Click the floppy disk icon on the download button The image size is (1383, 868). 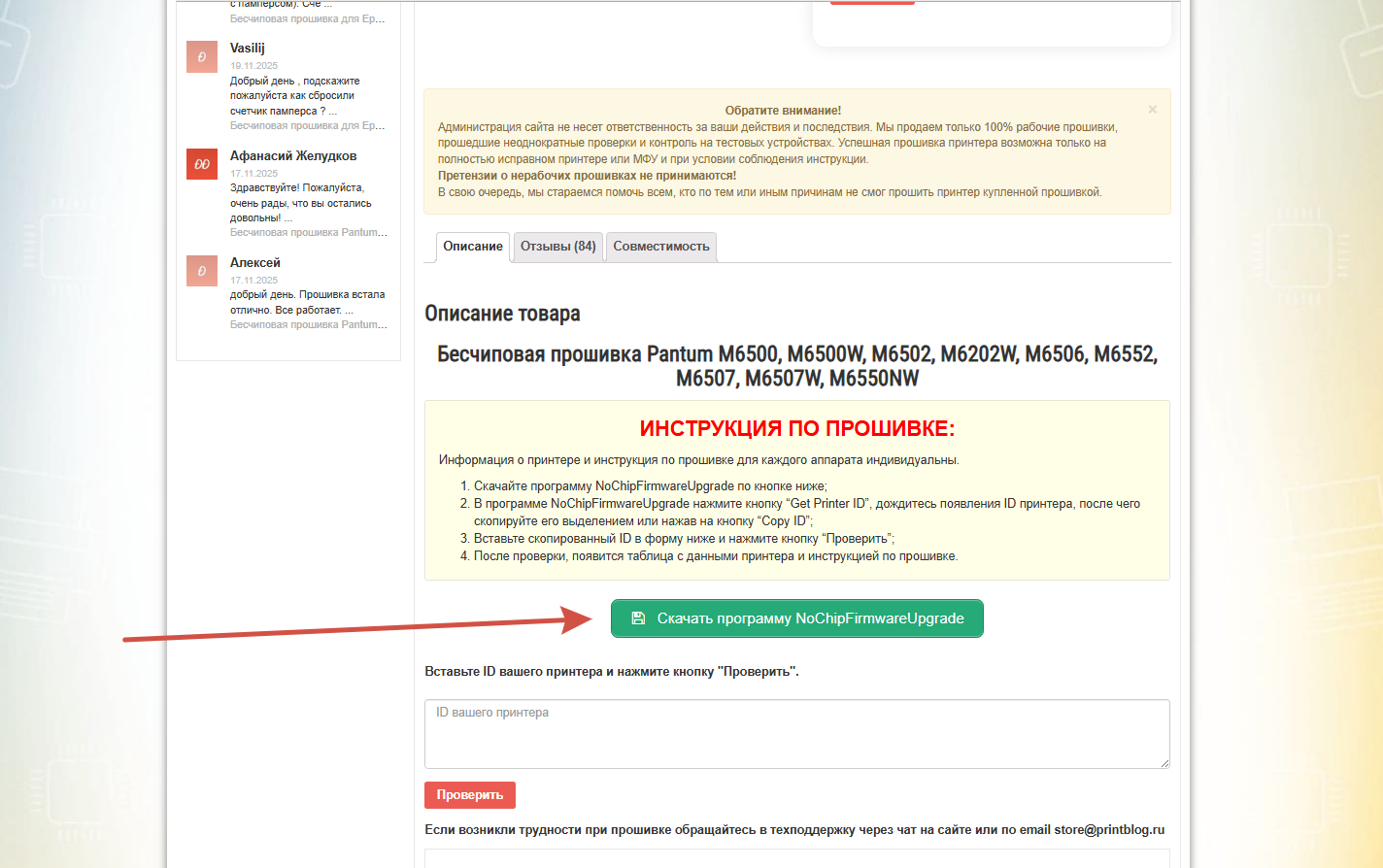click(x=638, y=618)
